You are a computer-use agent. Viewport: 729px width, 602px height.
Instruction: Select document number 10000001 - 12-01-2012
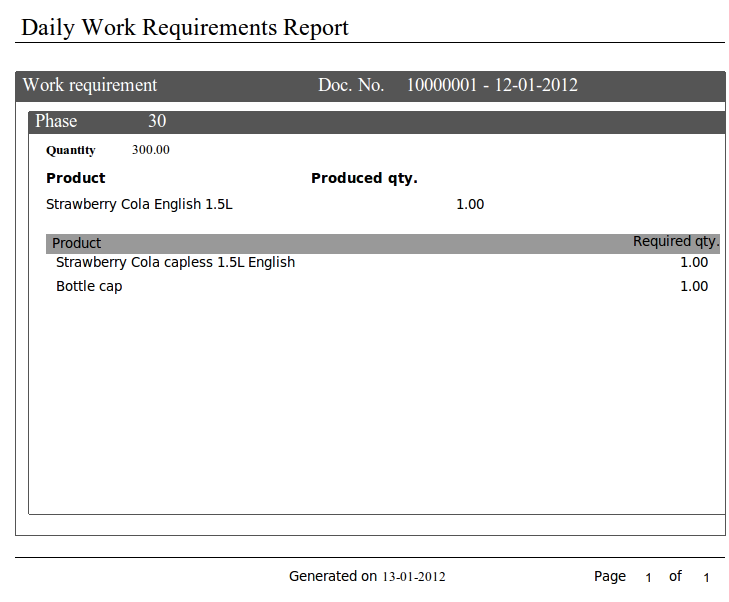[492, 85]
